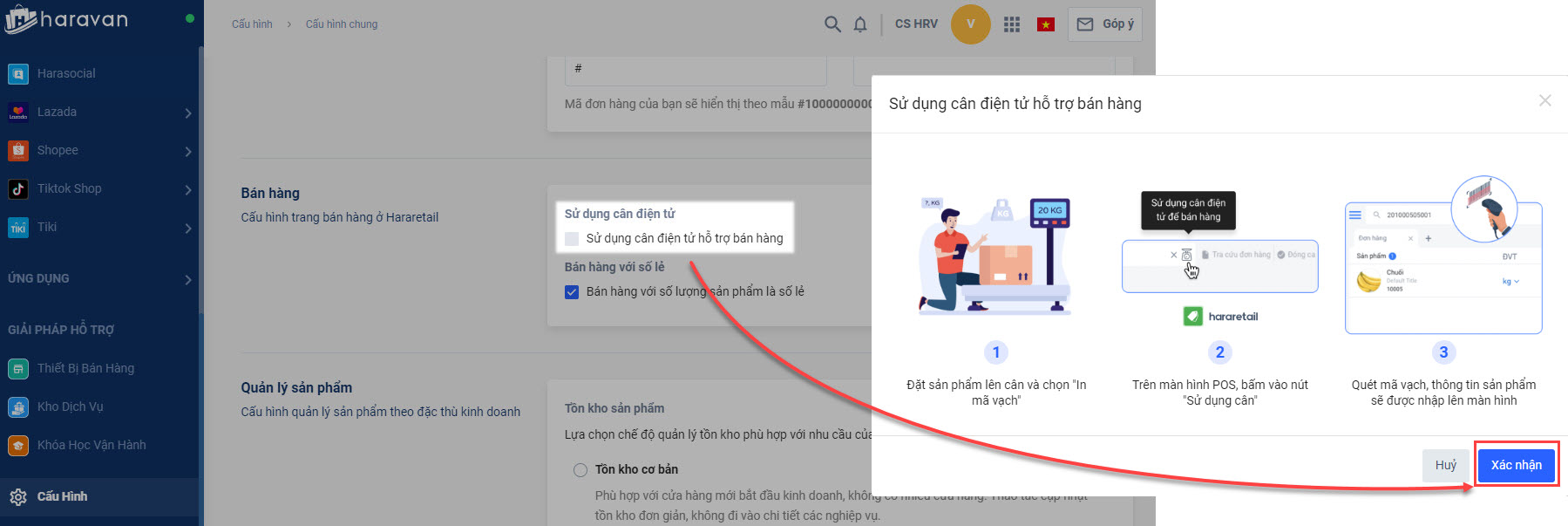1568x526 pixels.
Task: Click Huỷ to cancel dialog
Action: (1446, 465)
